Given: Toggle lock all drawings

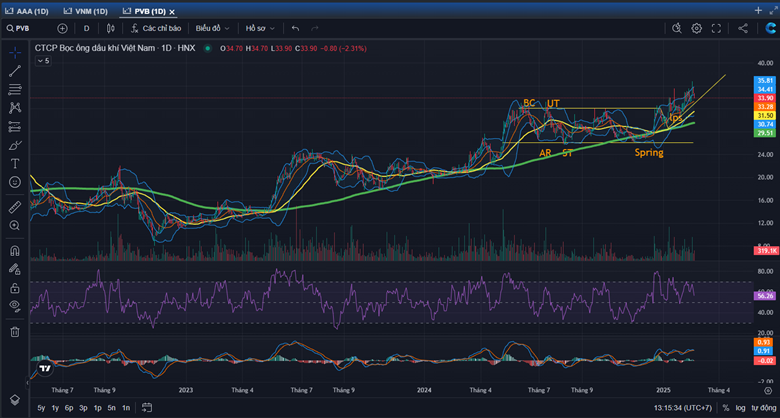Looking at the screenshot, I should click(15, 287).
